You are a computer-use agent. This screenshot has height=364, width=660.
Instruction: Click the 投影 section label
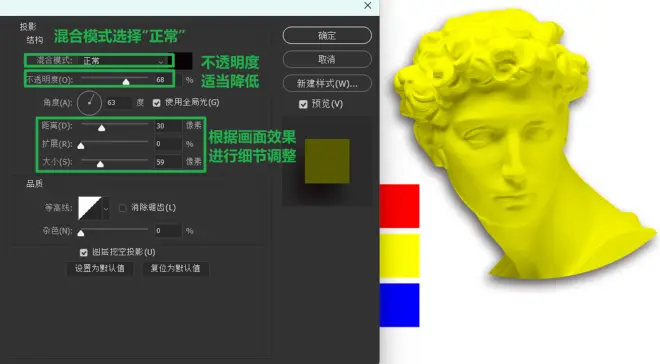click(x=28, y=27)
